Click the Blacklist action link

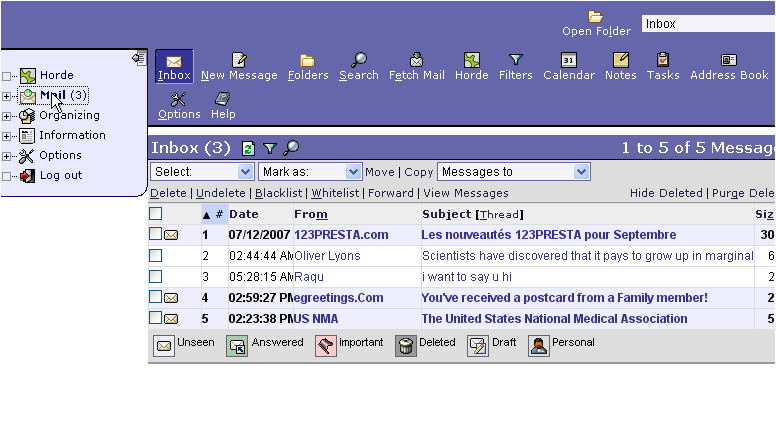coord(278,193)
